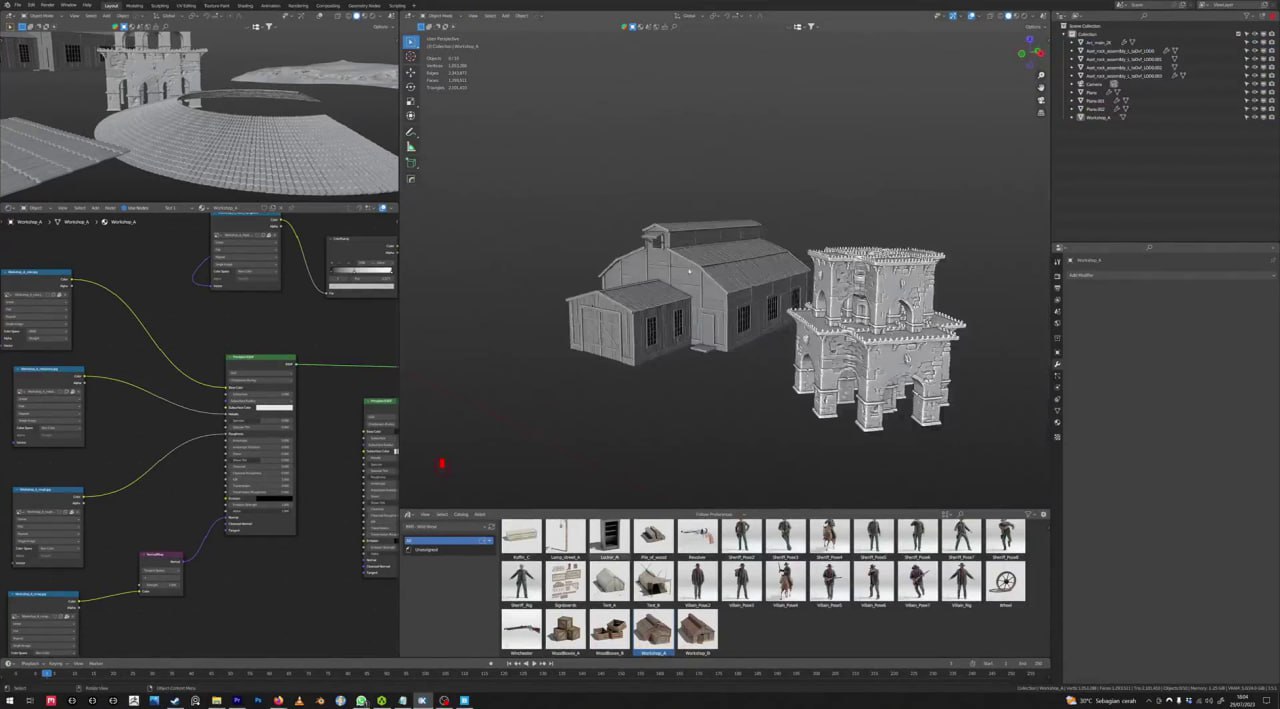
Task: Open the BMS - Wild West library dropdown
Action: pos(444,527)
